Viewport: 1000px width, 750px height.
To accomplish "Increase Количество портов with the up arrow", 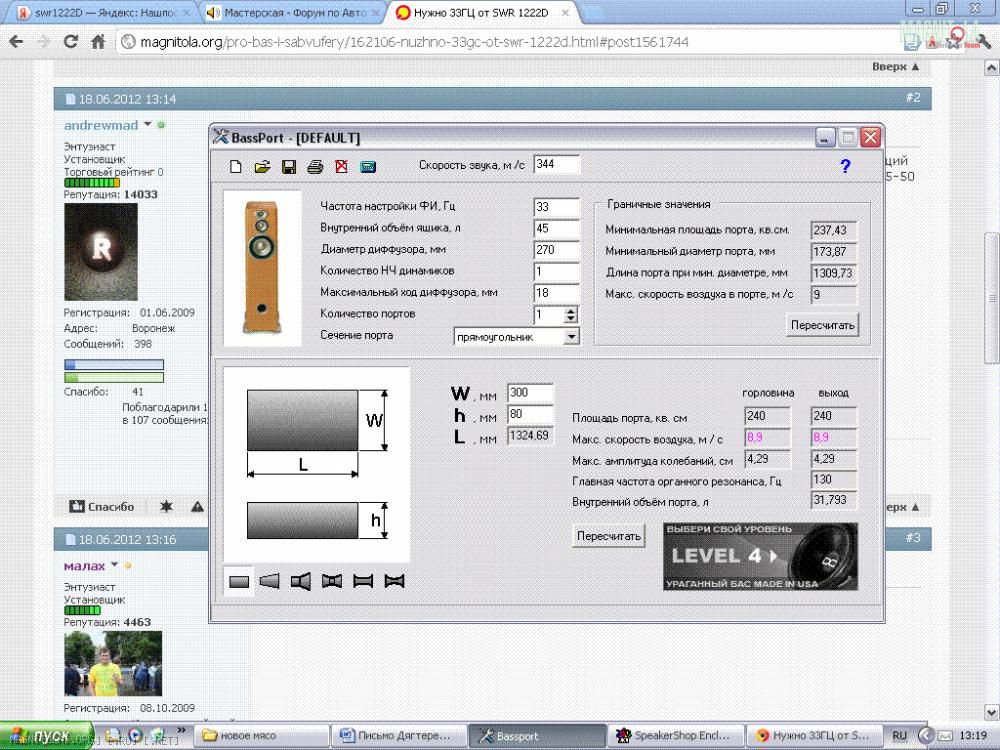I will point(571,310).
